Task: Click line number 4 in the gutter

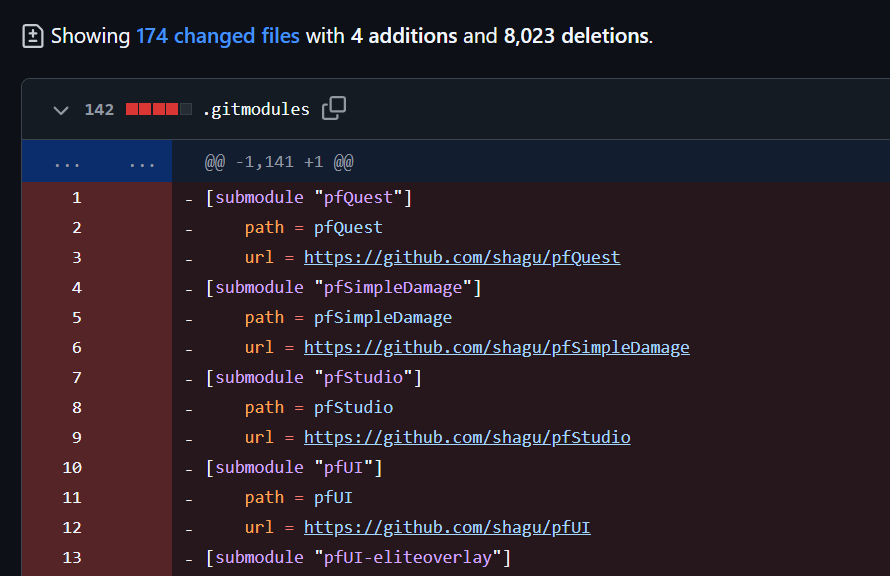Action: pyautogui.click(x=76, y=287)
